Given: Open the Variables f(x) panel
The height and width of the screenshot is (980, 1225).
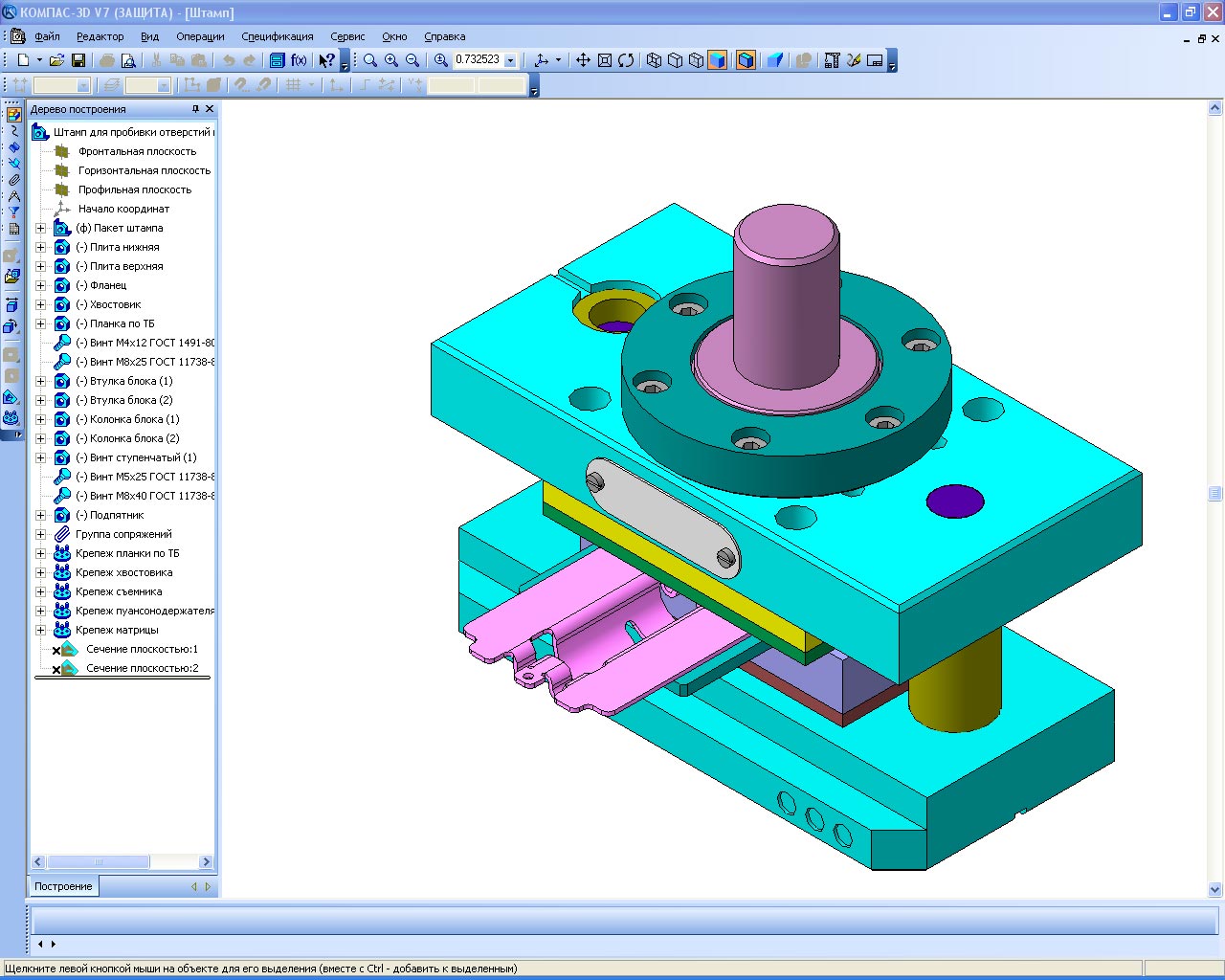Looking at the screenshot, I should click(x=299, y=60).
